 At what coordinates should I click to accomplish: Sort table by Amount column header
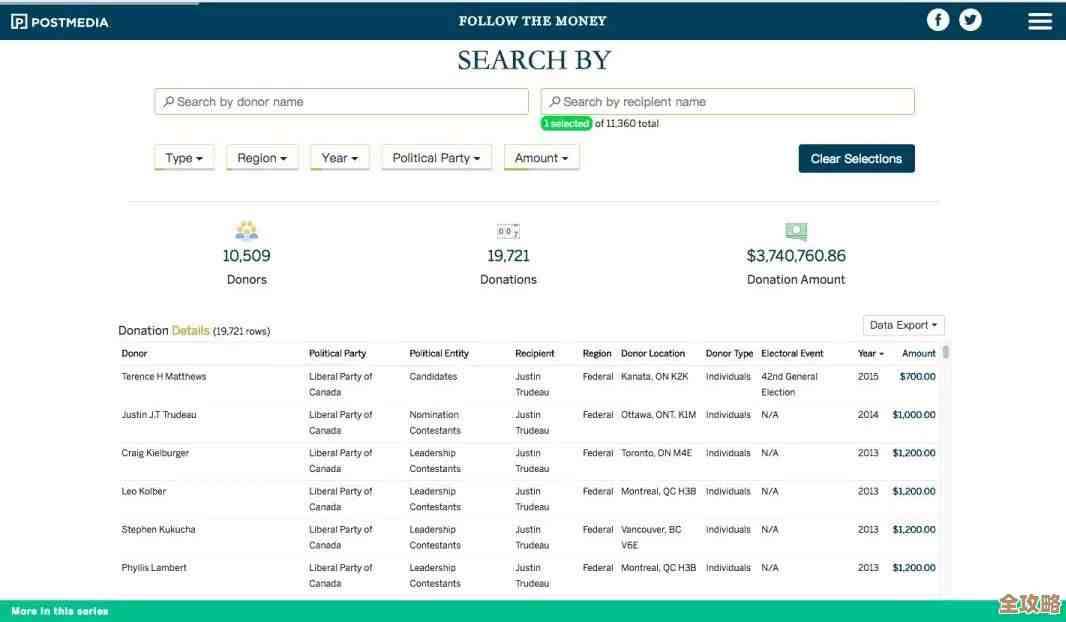coord(918,353)
